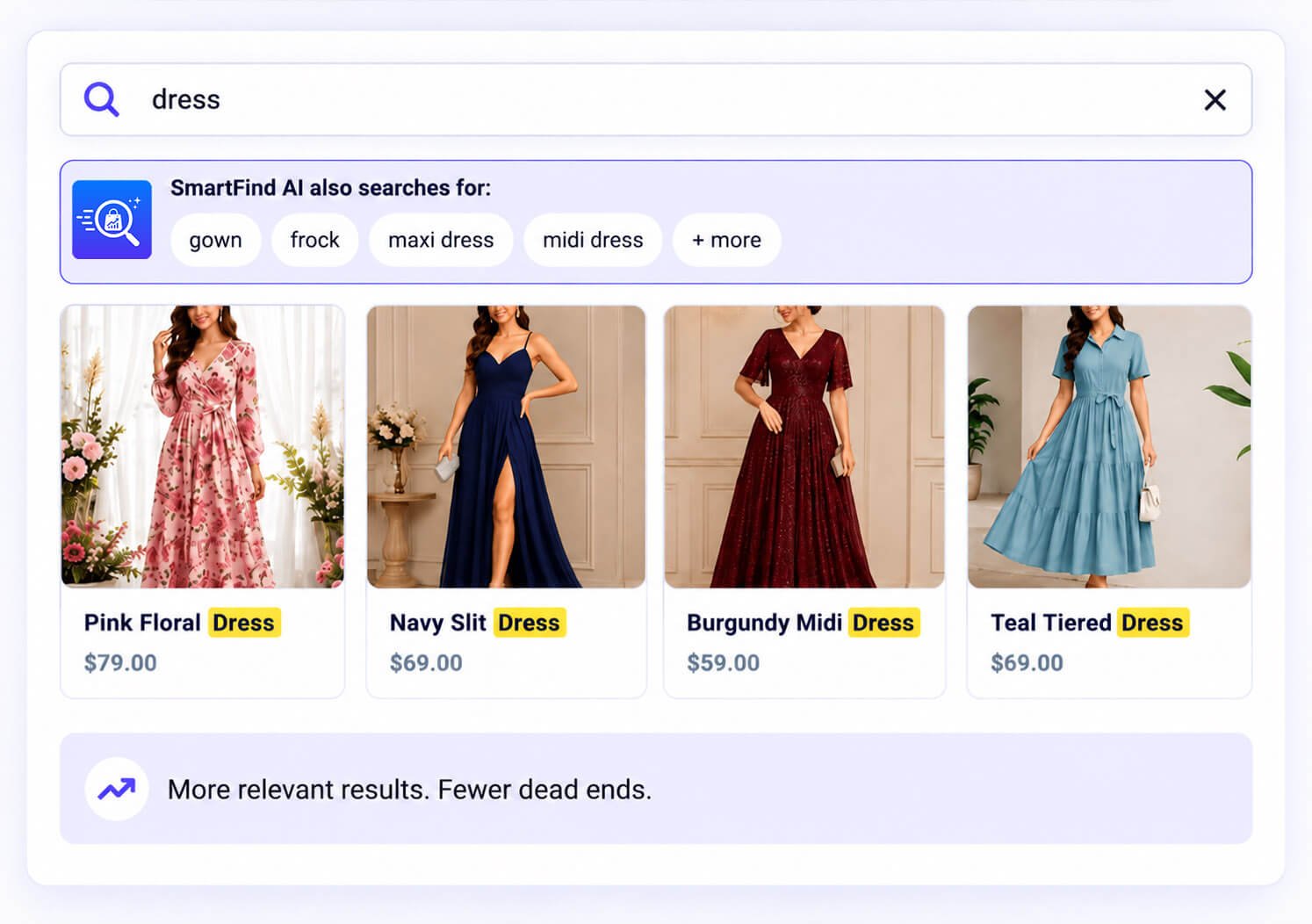Open the Burgundy Midi Dress photo
Viewport: 1312px width, 924px height.
point(804,446)
